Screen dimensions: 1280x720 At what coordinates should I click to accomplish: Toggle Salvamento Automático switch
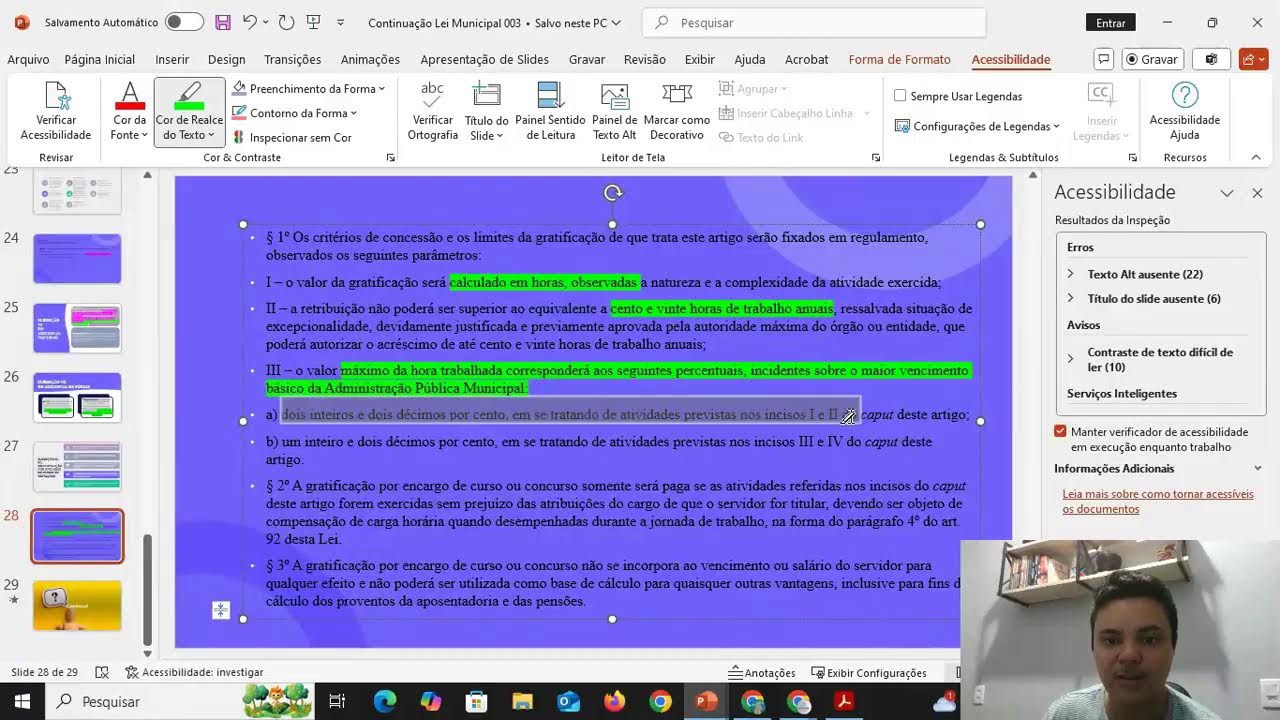(x=184, y=22)
